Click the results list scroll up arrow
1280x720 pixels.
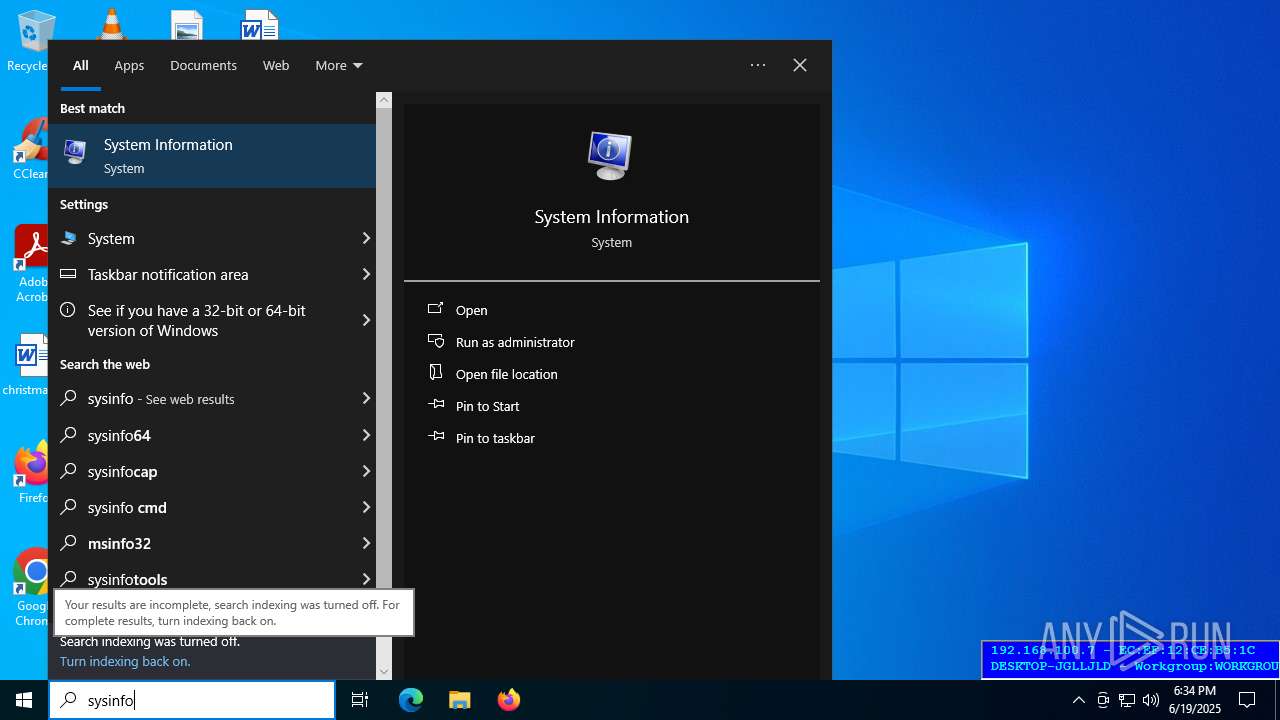(383, 100)
